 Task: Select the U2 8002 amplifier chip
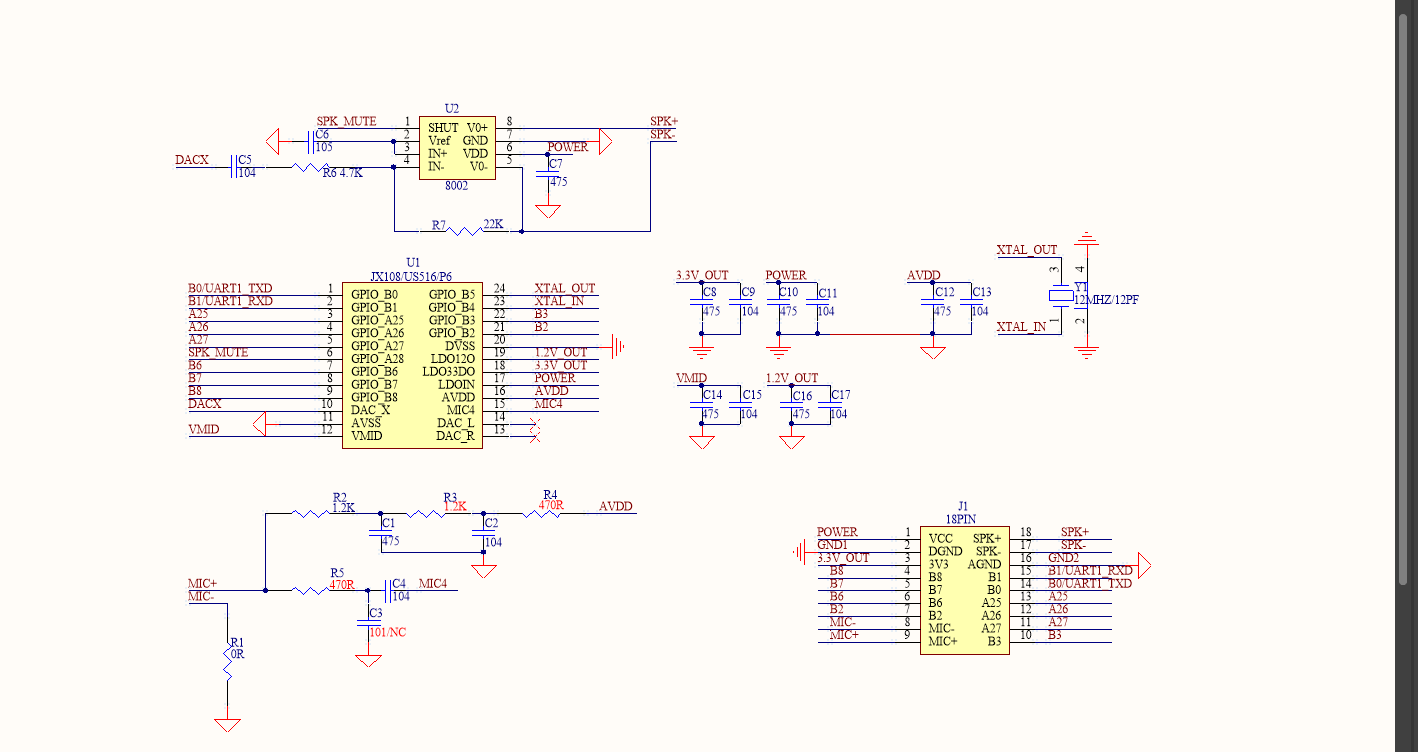(x=456, y=148)
